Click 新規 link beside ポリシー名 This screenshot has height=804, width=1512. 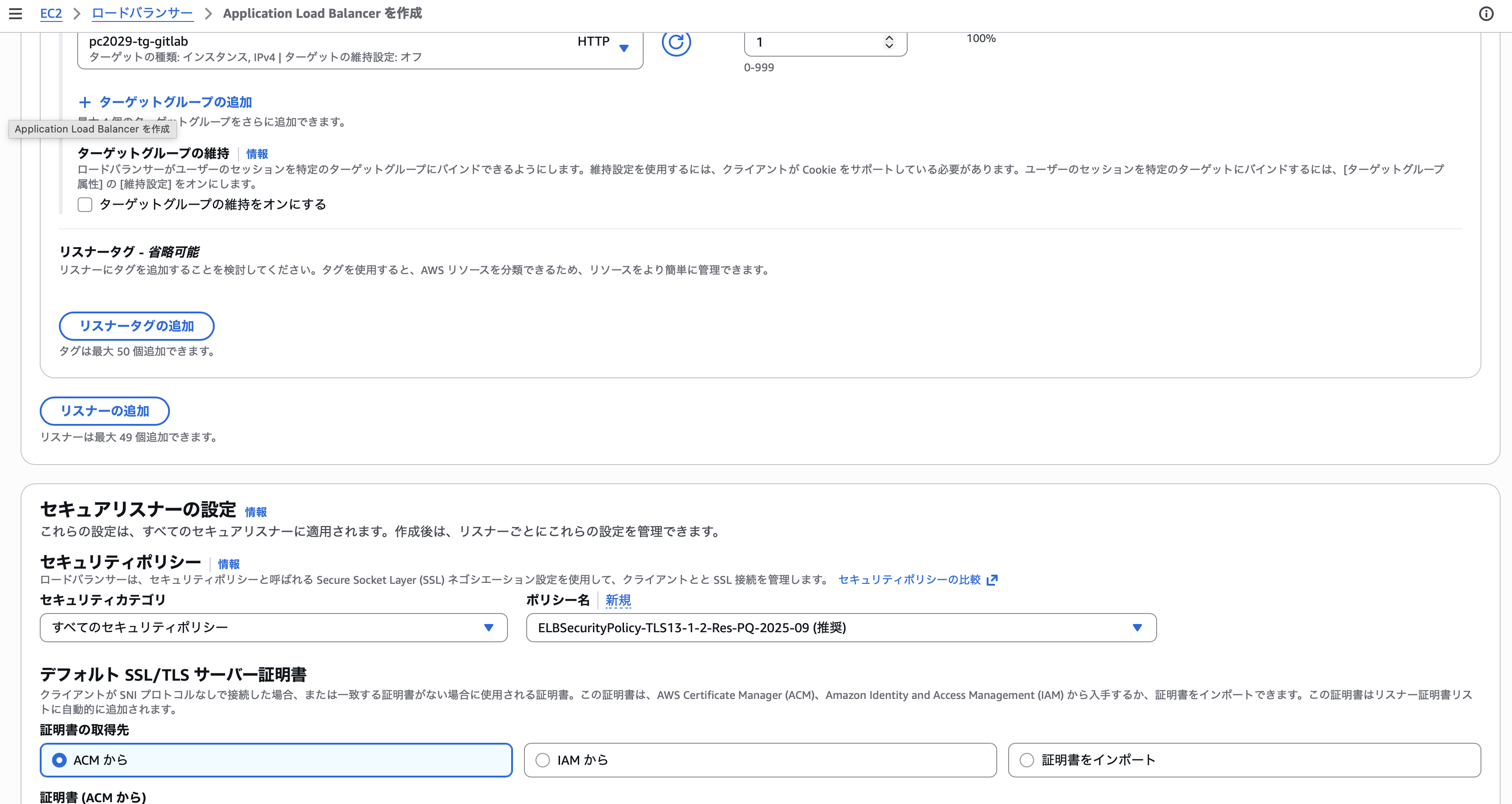pos(618,600)
